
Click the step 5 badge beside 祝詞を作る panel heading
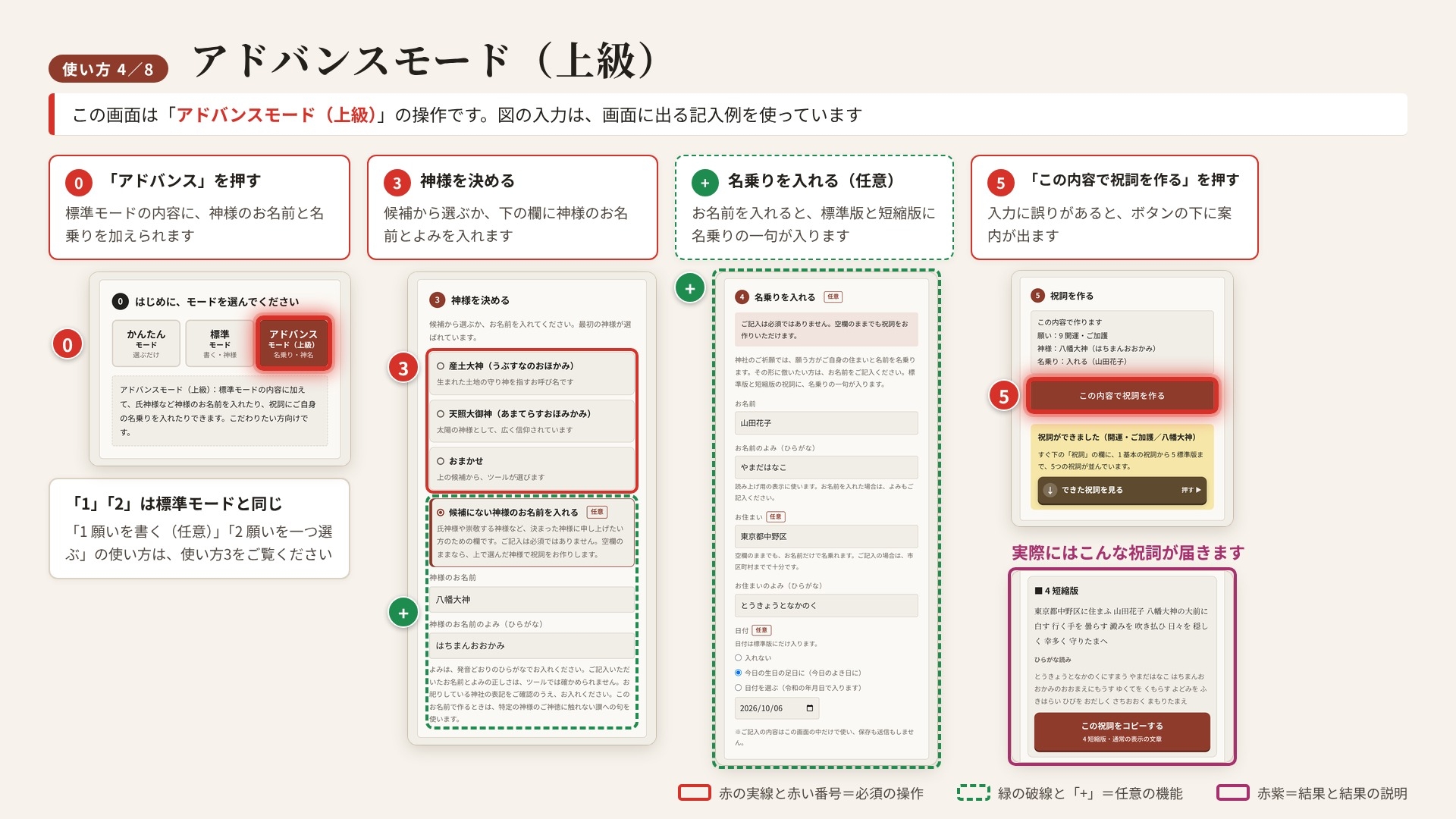pyautogui.click(x=1037, y=296)
